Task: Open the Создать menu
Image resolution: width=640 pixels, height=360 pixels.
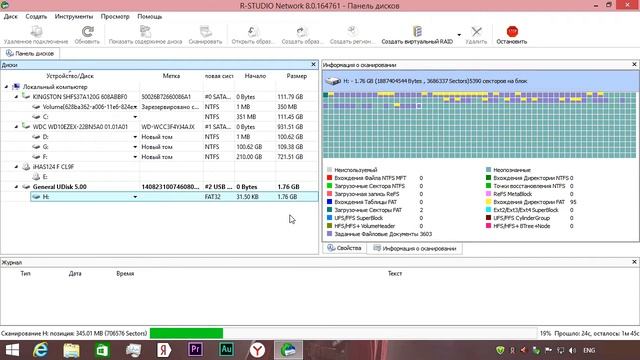Action: tap(36, 17)
